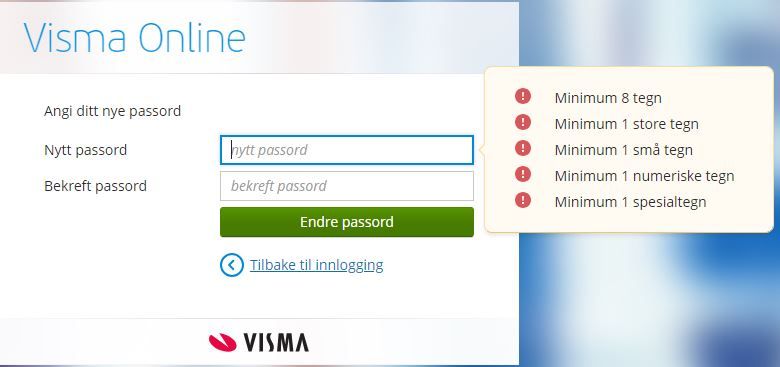Focus the Bekreft passord input field
780x367 pixels.
(347, 186)
